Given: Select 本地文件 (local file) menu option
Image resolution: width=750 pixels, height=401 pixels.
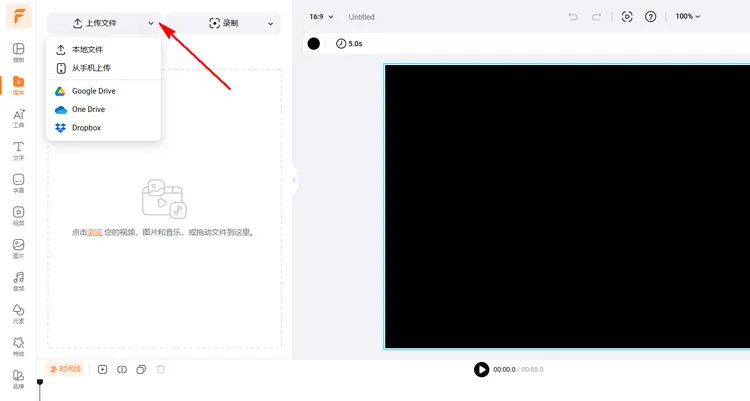Looking at the screenshot, I should [86, 49].
